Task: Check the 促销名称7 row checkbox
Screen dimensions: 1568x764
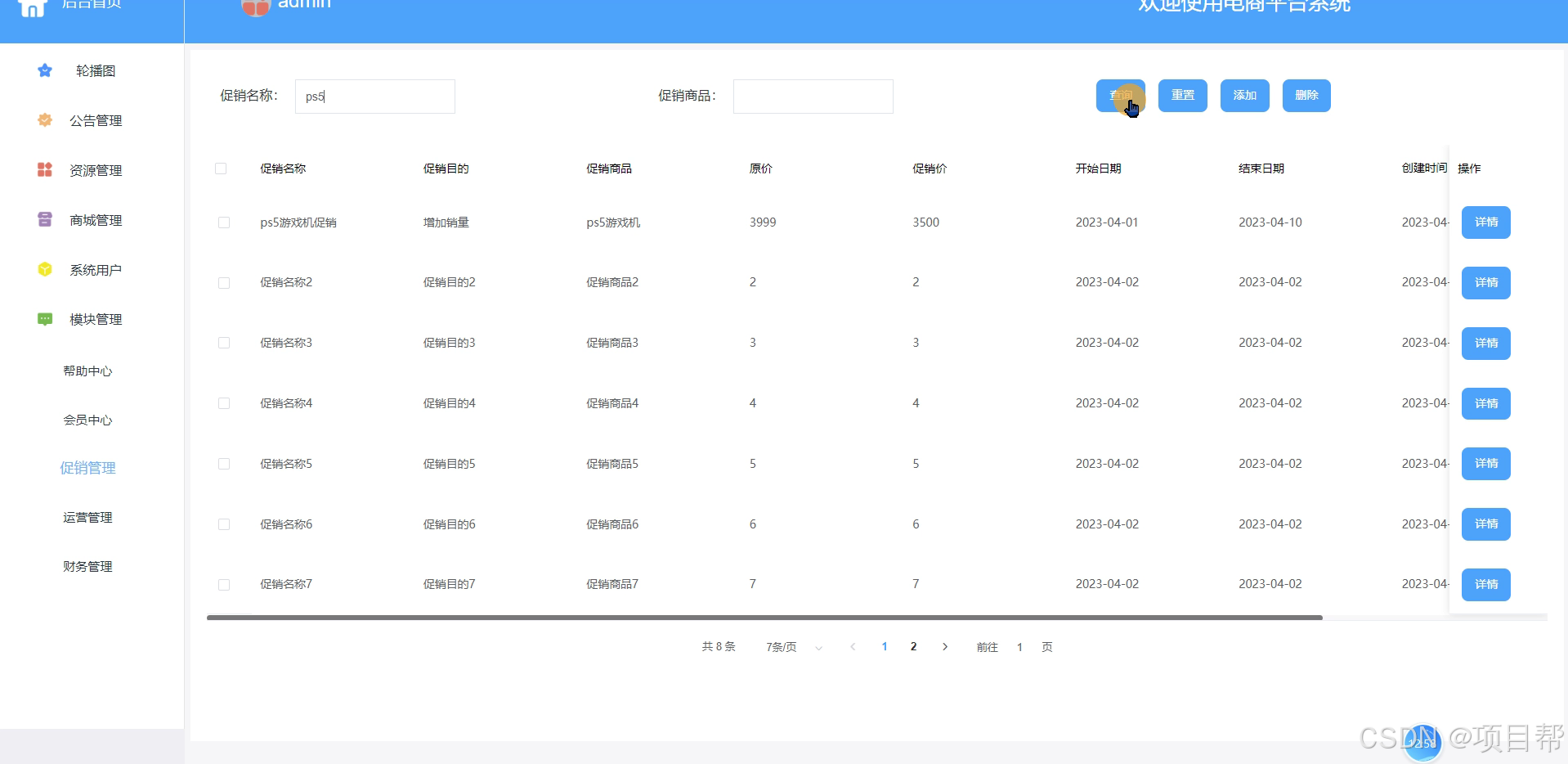Action: (x=224, y=585)
